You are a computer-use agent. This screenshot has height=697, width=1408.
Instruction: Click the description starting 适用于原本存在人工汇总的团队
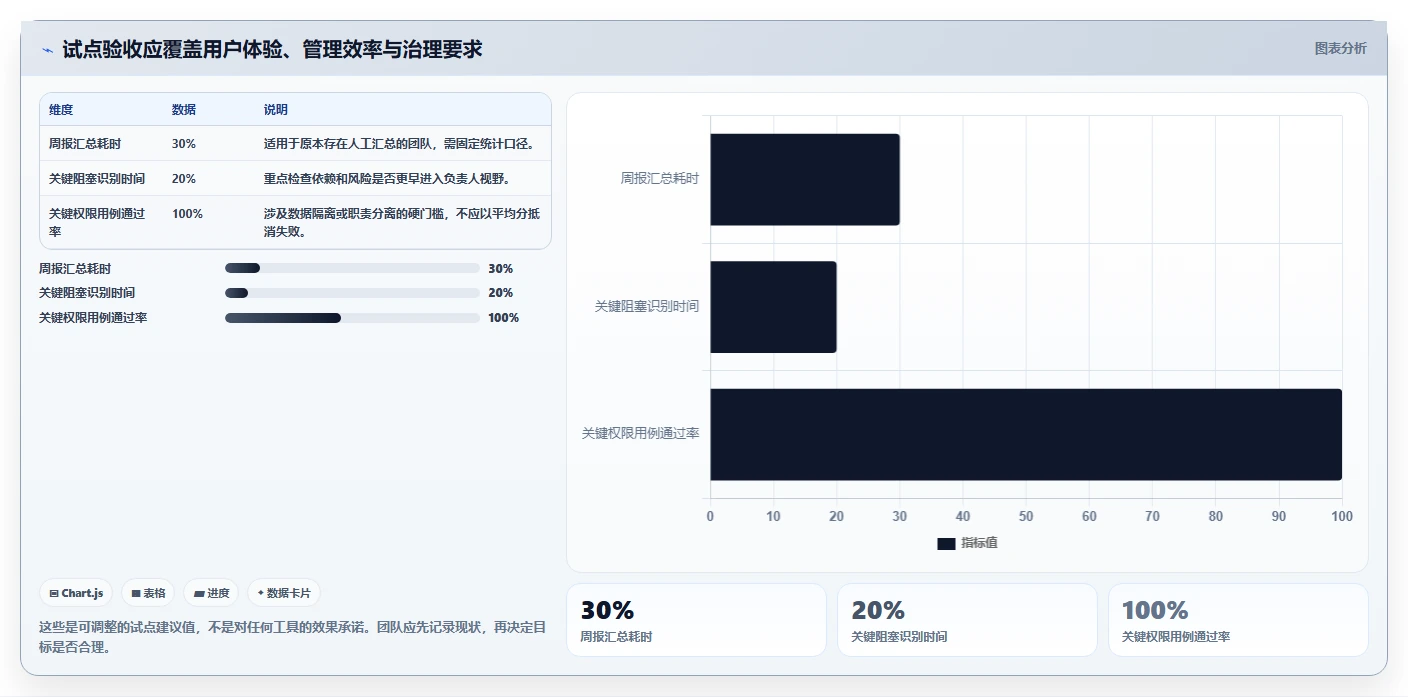pyautogui.click(x=399, y=144)
